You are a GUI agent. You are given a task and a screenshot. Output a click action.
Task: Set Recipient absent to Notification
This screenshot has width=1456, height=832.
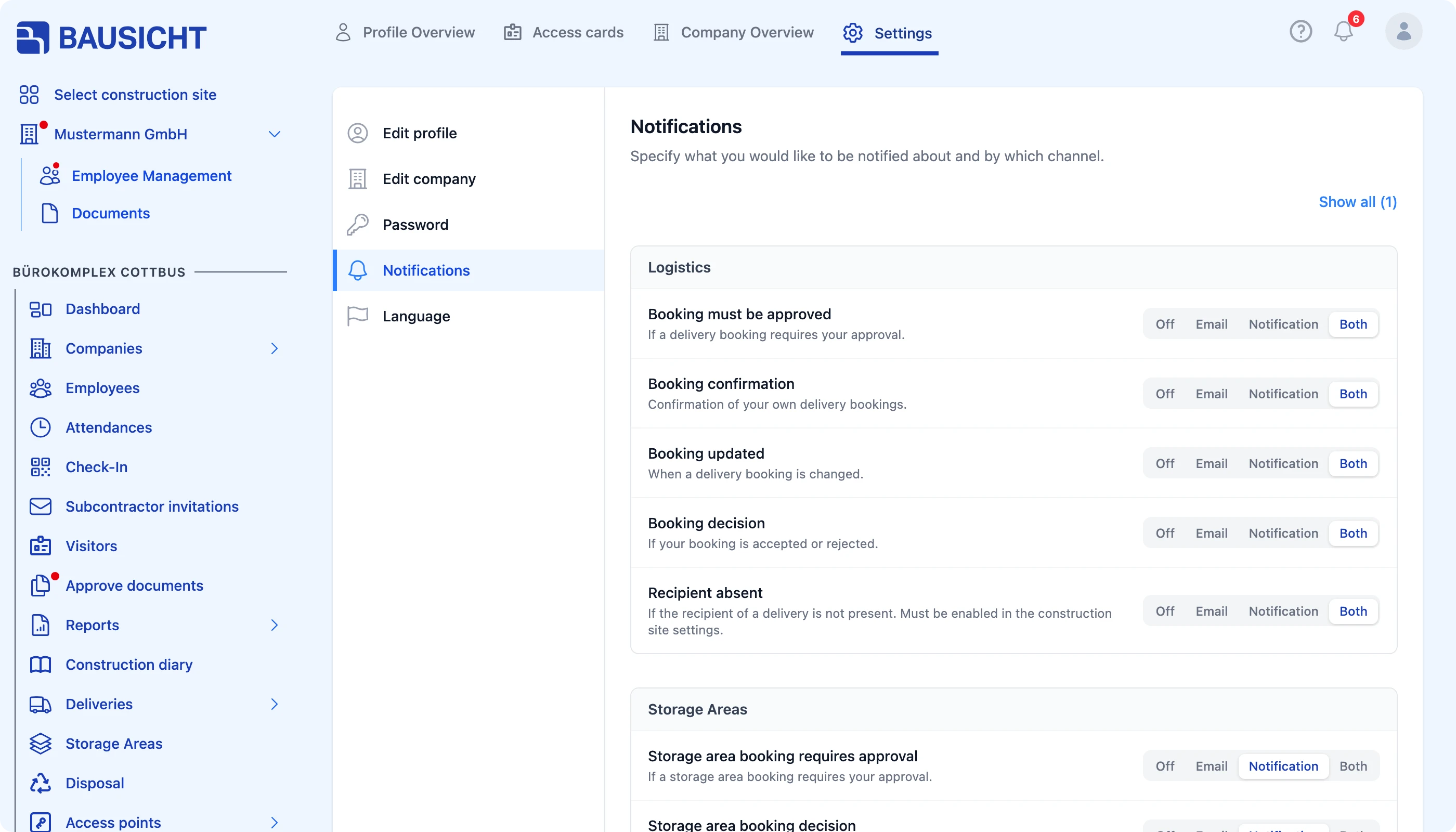1283,611
